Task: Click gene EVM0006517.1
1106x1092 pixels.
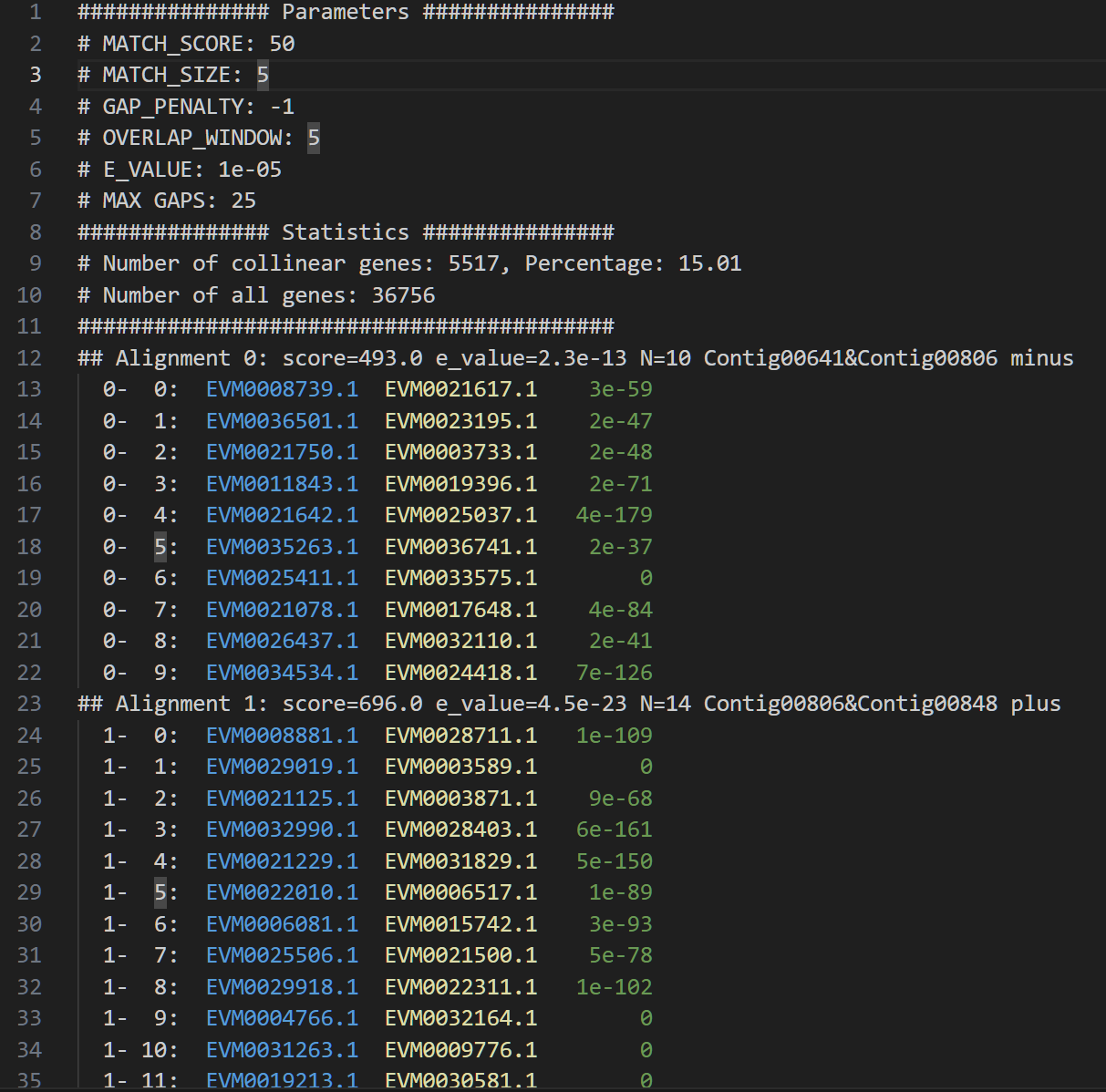Action: pos(460,892)
